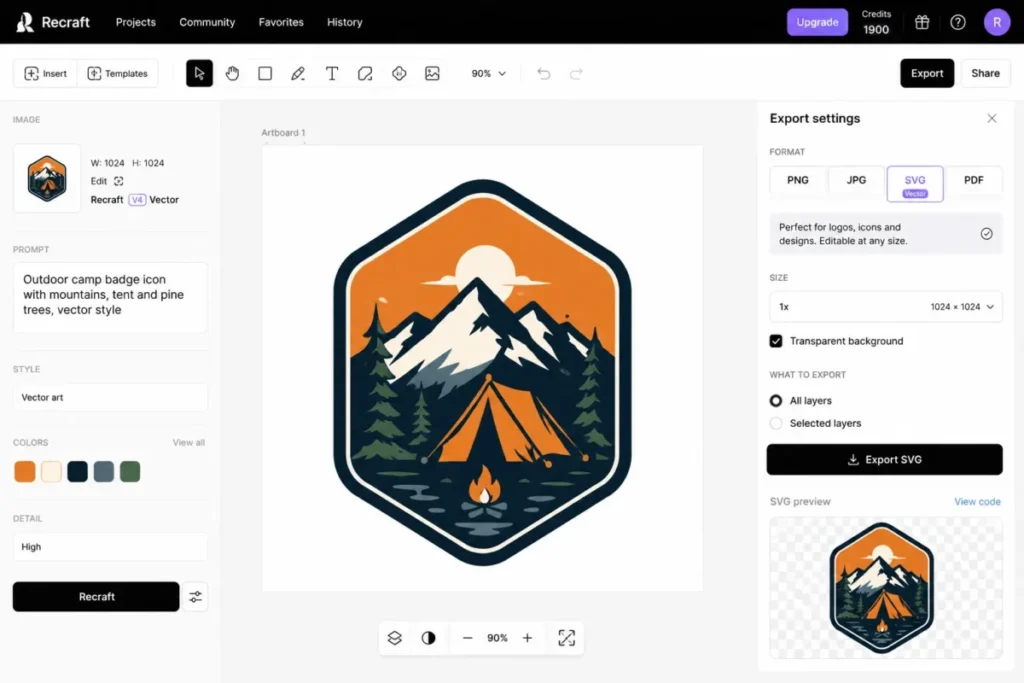Click the Edit link under dimensions

(x=99, y=181)
